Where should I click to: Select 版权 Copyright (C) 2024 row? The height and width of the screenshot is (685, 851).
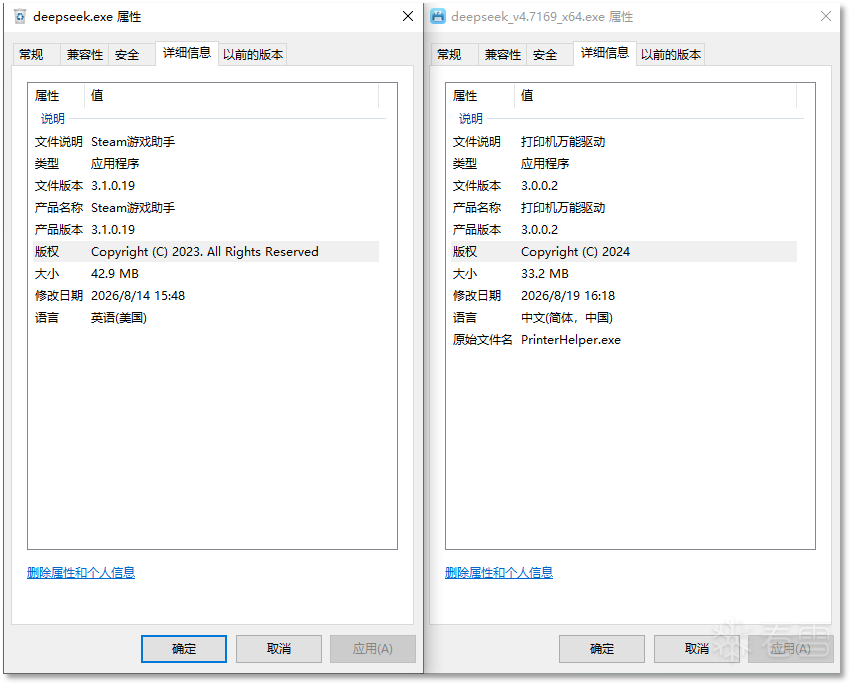click(x=624, y=251)
